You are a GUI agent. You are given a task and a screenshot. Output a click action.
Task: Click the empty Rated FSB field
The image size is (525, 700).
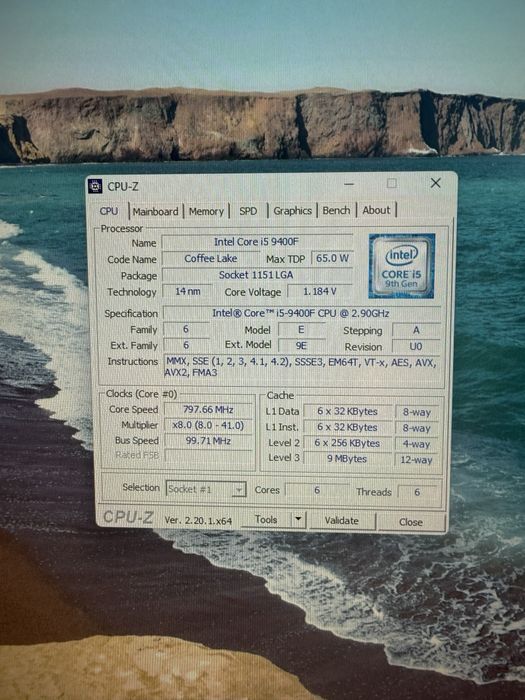[208, 456]
